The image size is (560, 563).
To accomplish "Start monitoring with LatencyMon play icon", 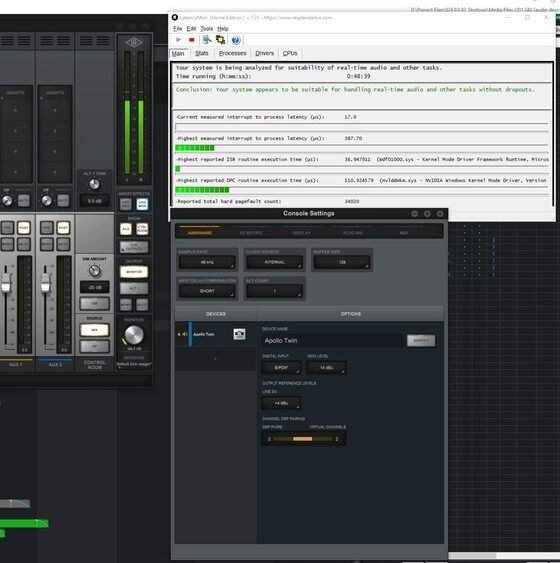I will 178,40.
